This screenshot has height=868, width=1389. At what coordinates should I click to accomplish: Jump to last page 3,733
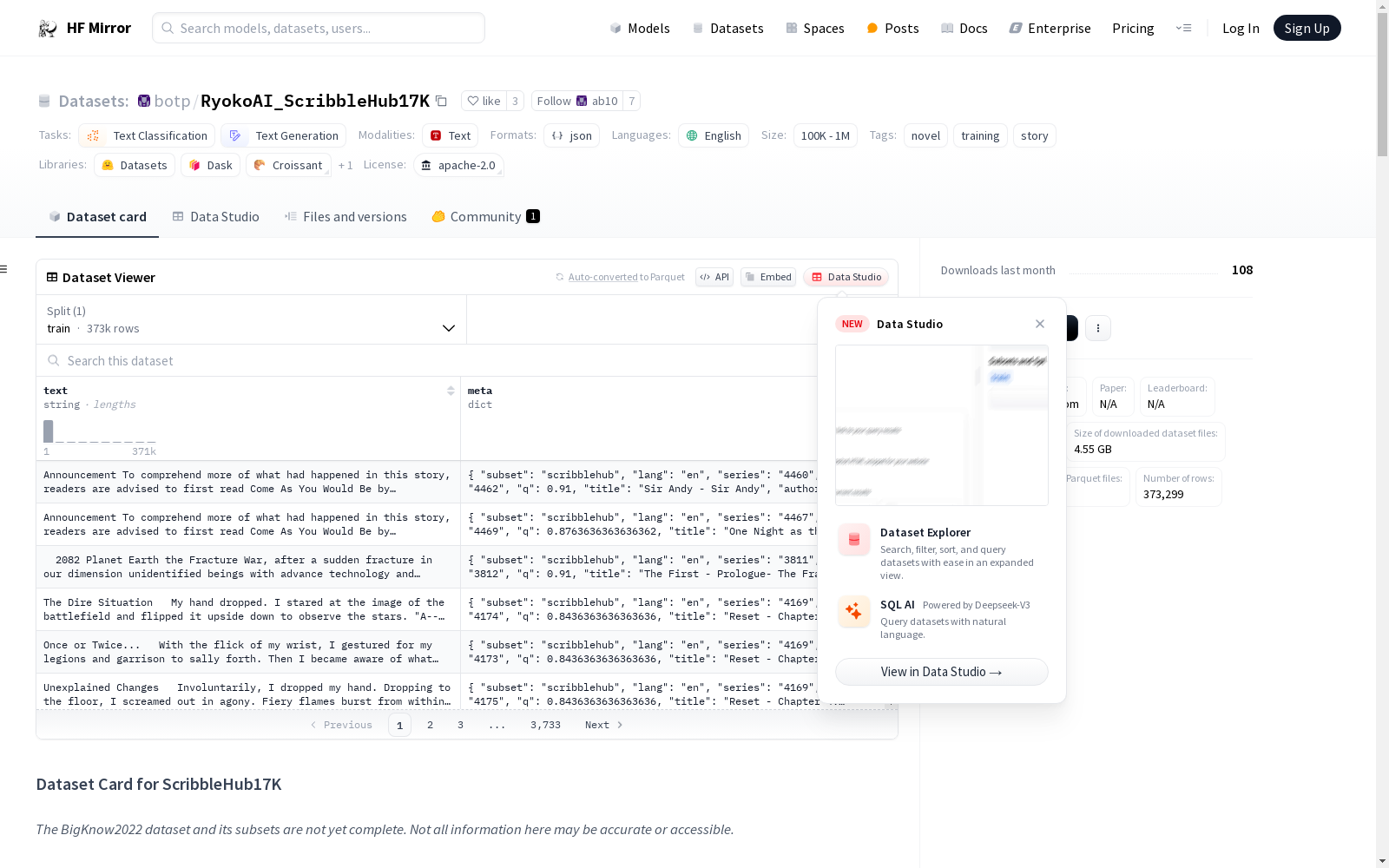click(545, 726)
